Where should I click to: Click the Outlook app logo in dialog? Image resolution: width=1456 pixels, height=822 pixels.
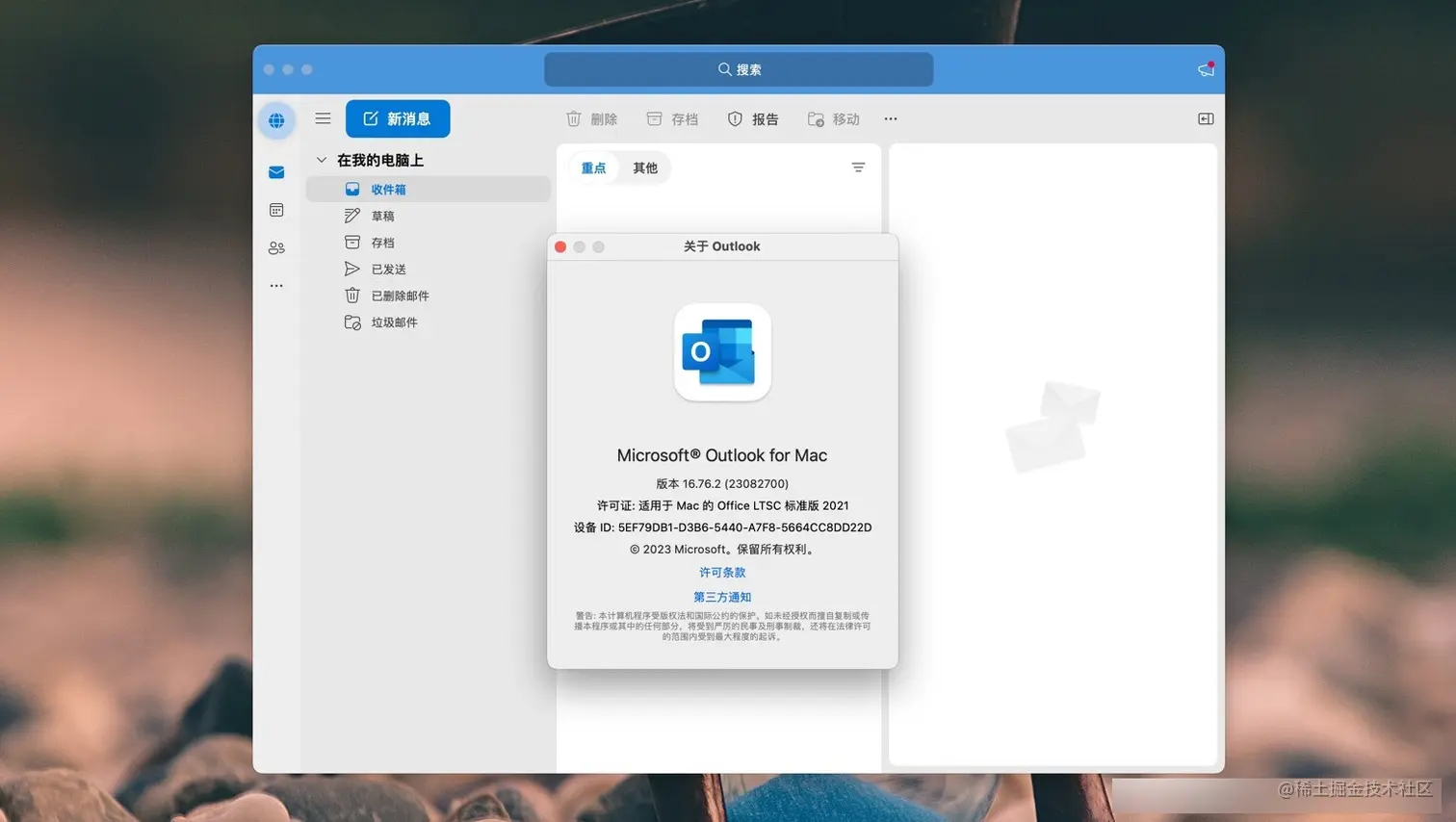pos(722,352)
